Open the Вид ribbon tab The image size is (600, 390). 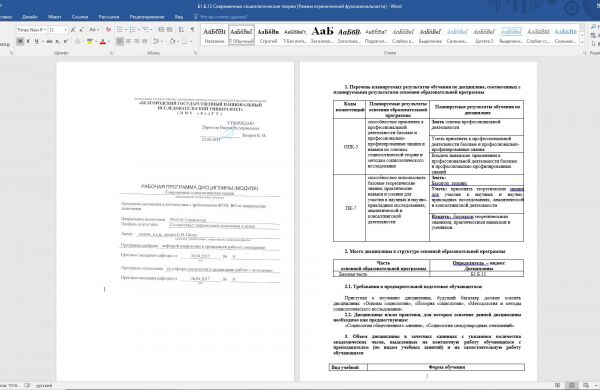[178, 17]
